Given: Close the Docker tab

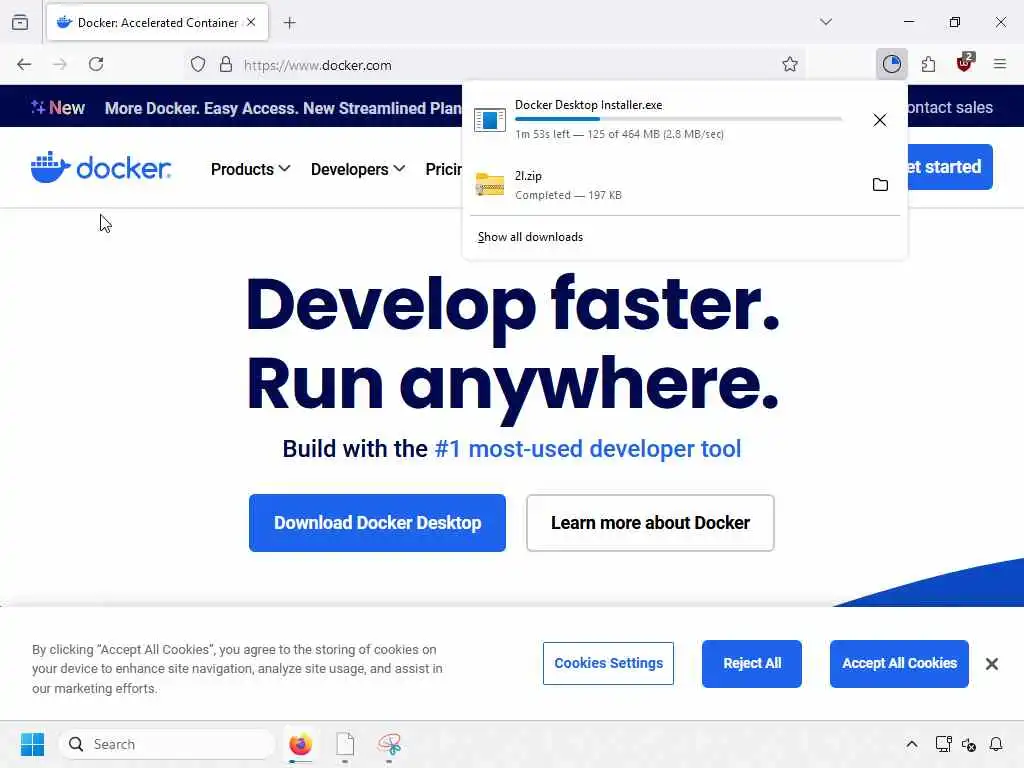Looking at the screenshot, I should tap(251, 22).
